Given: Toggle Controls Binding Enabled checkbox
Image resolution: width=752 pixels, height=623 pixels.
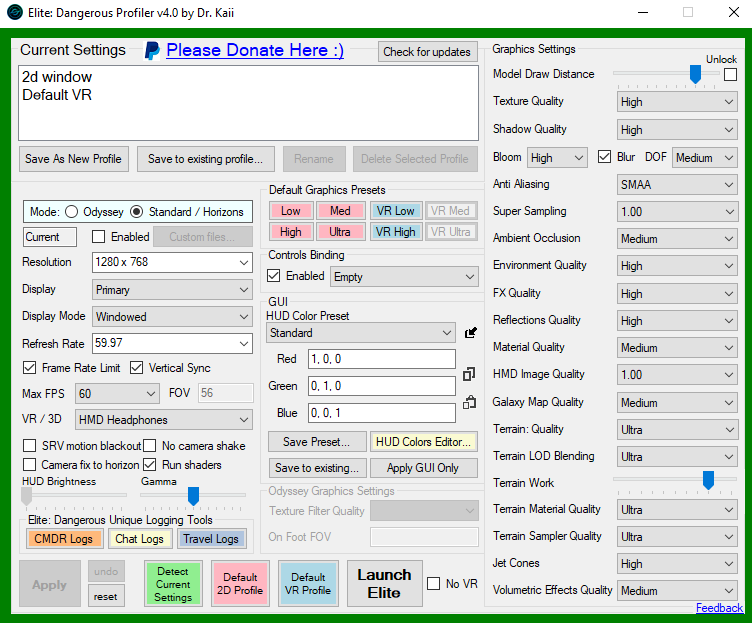Looking at the screenshot, I should point(273,276).
